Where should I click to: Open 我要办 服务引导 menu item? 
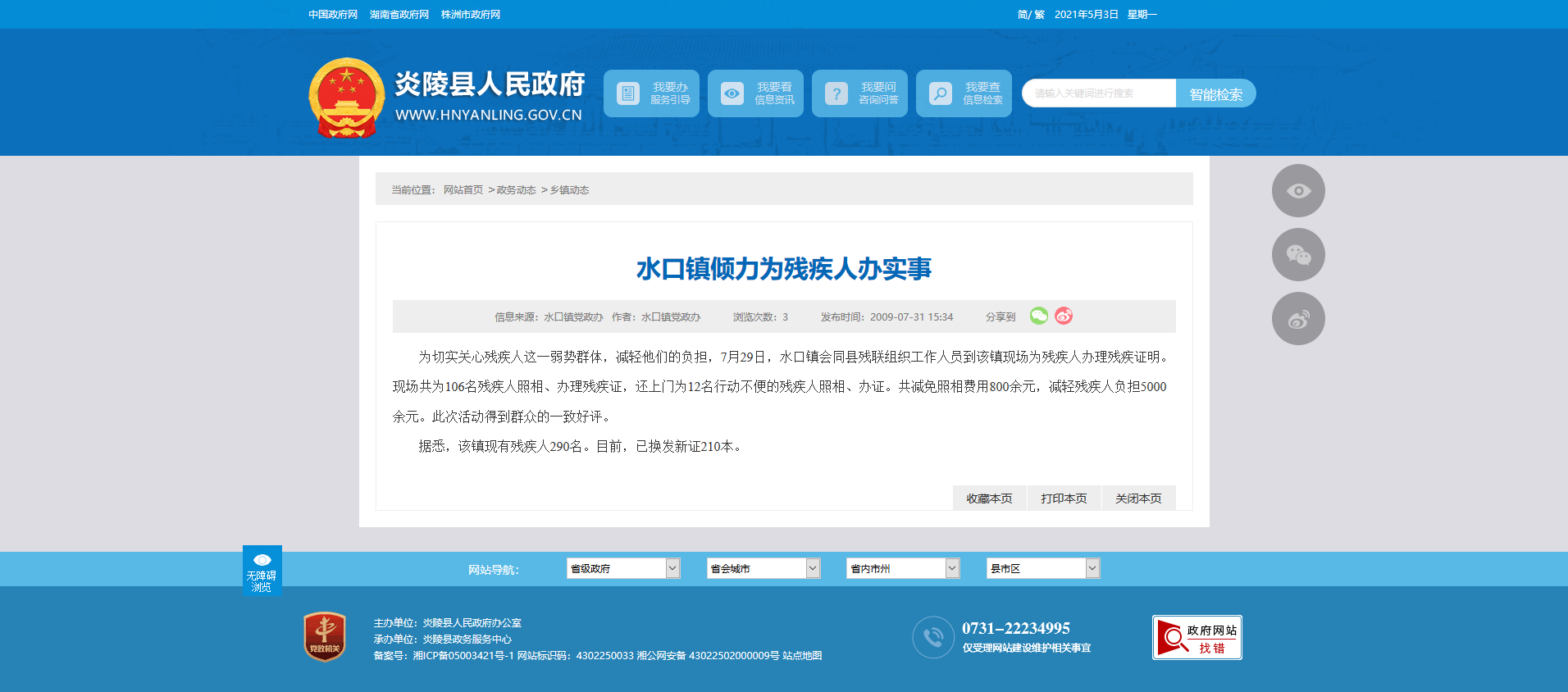(652, 93)
